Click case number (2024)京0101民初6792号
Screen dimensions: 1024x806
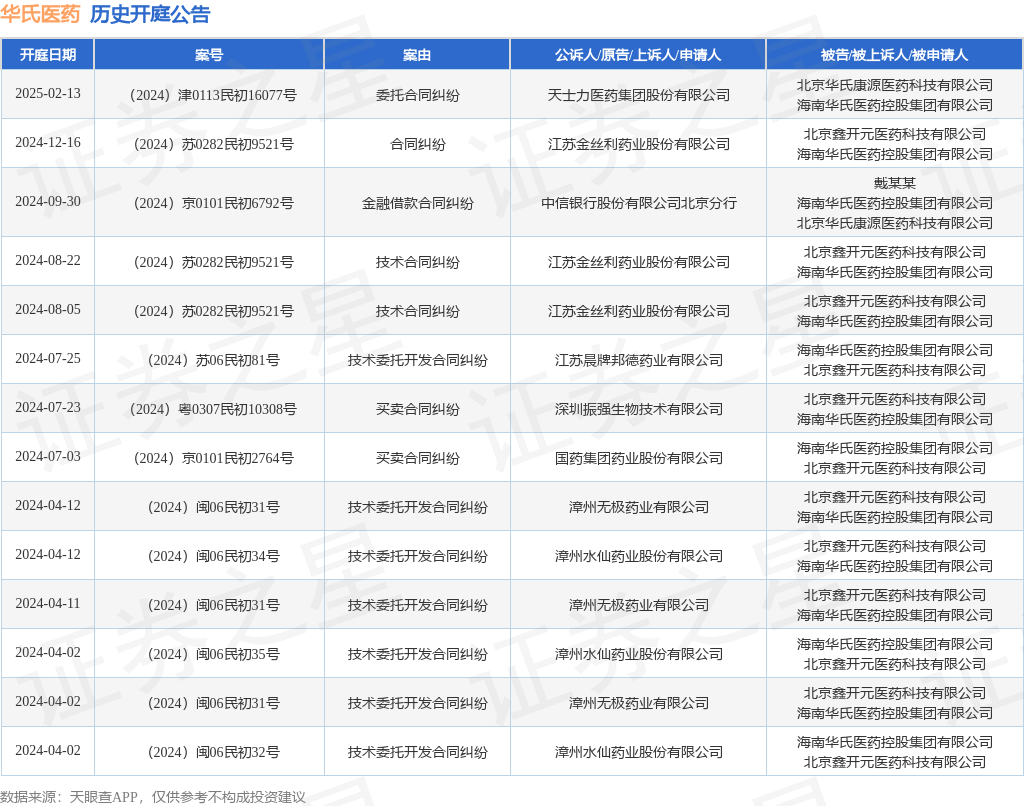click(214, 203)
